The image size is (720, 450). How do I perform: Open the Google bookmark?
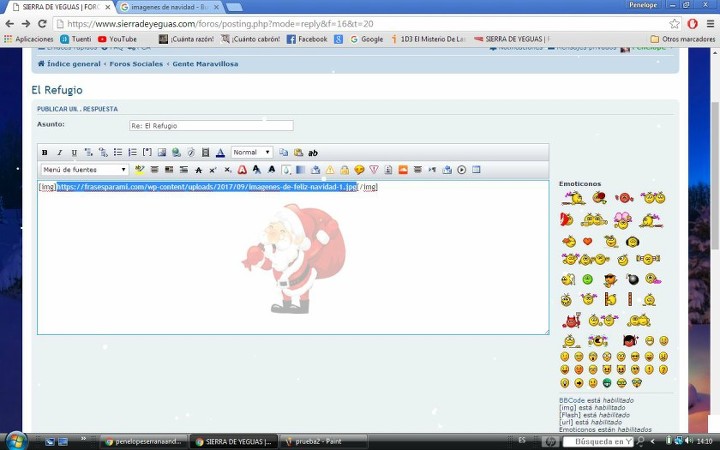[x=366, y=39]
